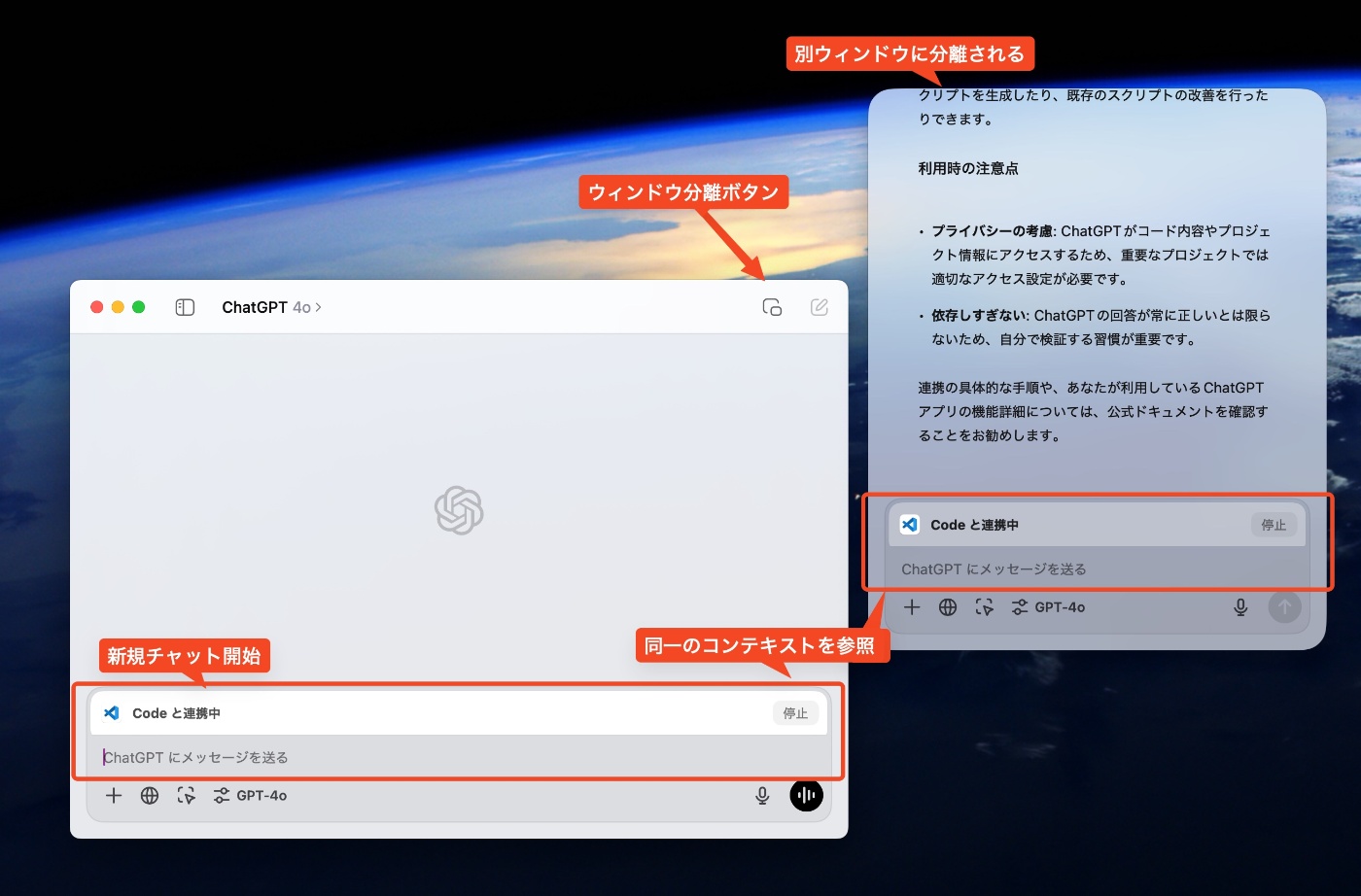
Task: Click 'Code と連携中' label in main window
Action: pos(176,713)
